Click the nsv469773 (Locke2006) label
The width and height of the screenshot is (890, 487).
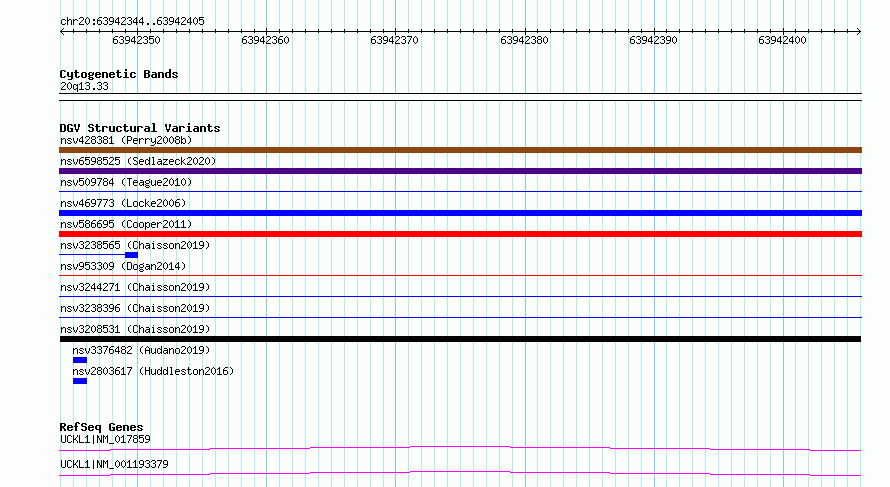tap(123, 203)
